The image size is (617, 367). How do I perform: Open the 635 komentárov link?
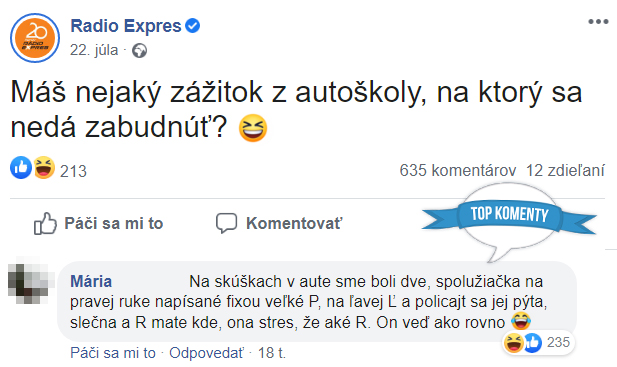point(458,171)
